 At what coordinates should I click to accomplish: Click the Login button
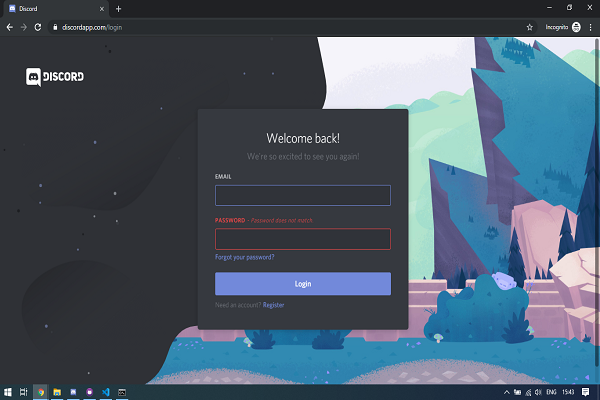[303, 284]
